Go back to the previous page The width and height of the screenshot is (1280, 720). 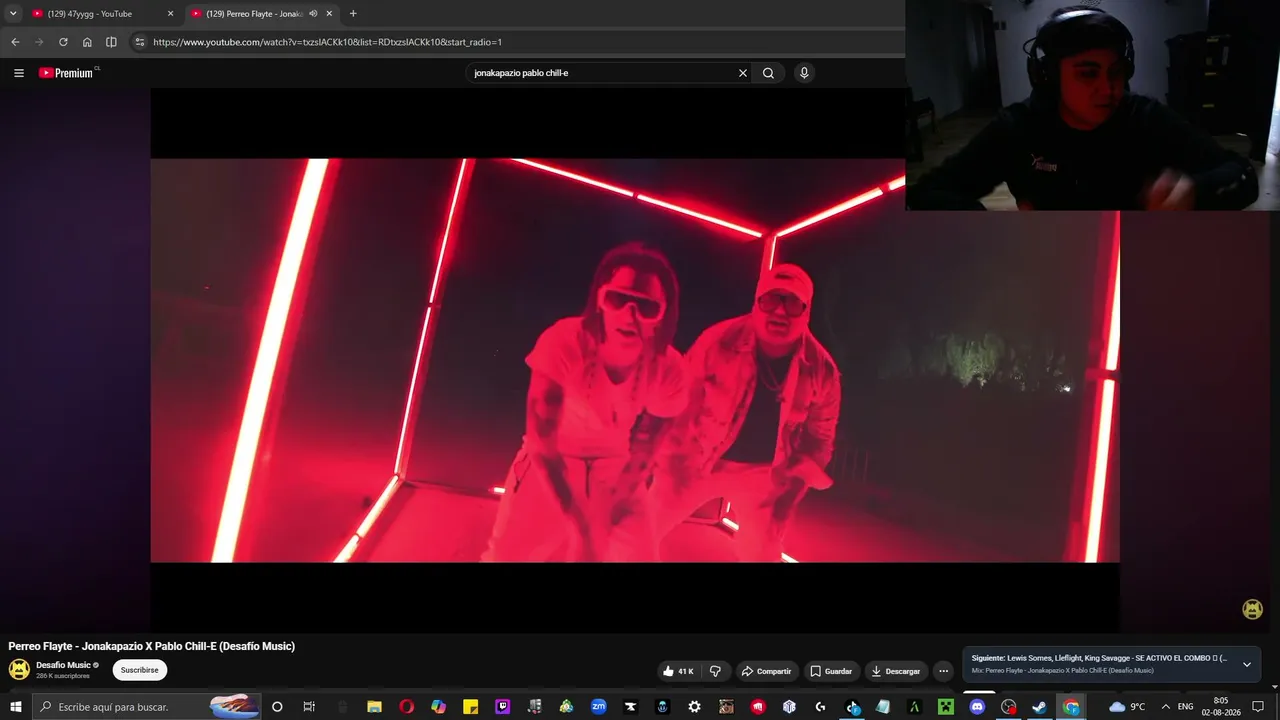(15, 42)
